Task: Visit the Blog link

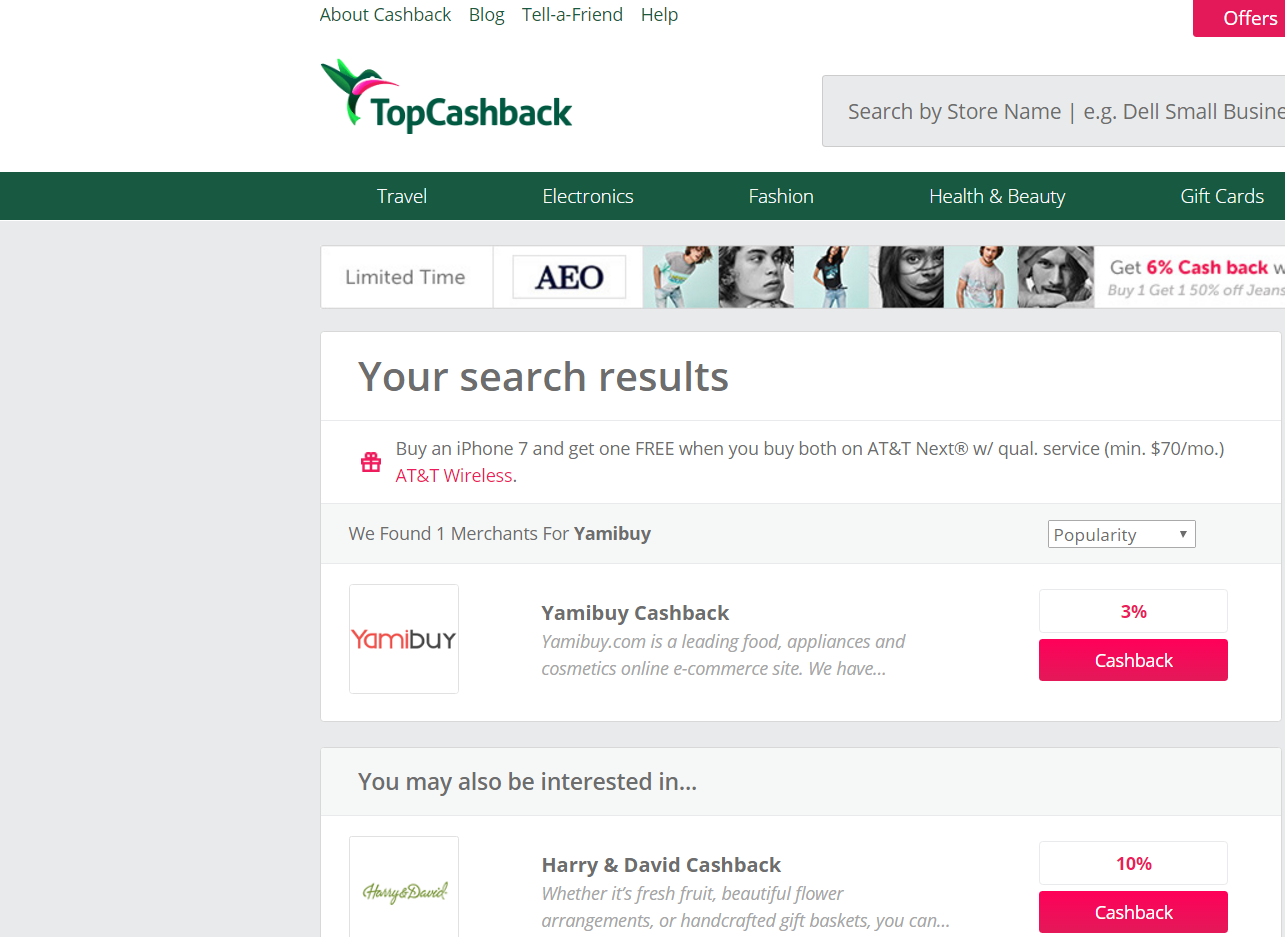Action: (487, 15)
